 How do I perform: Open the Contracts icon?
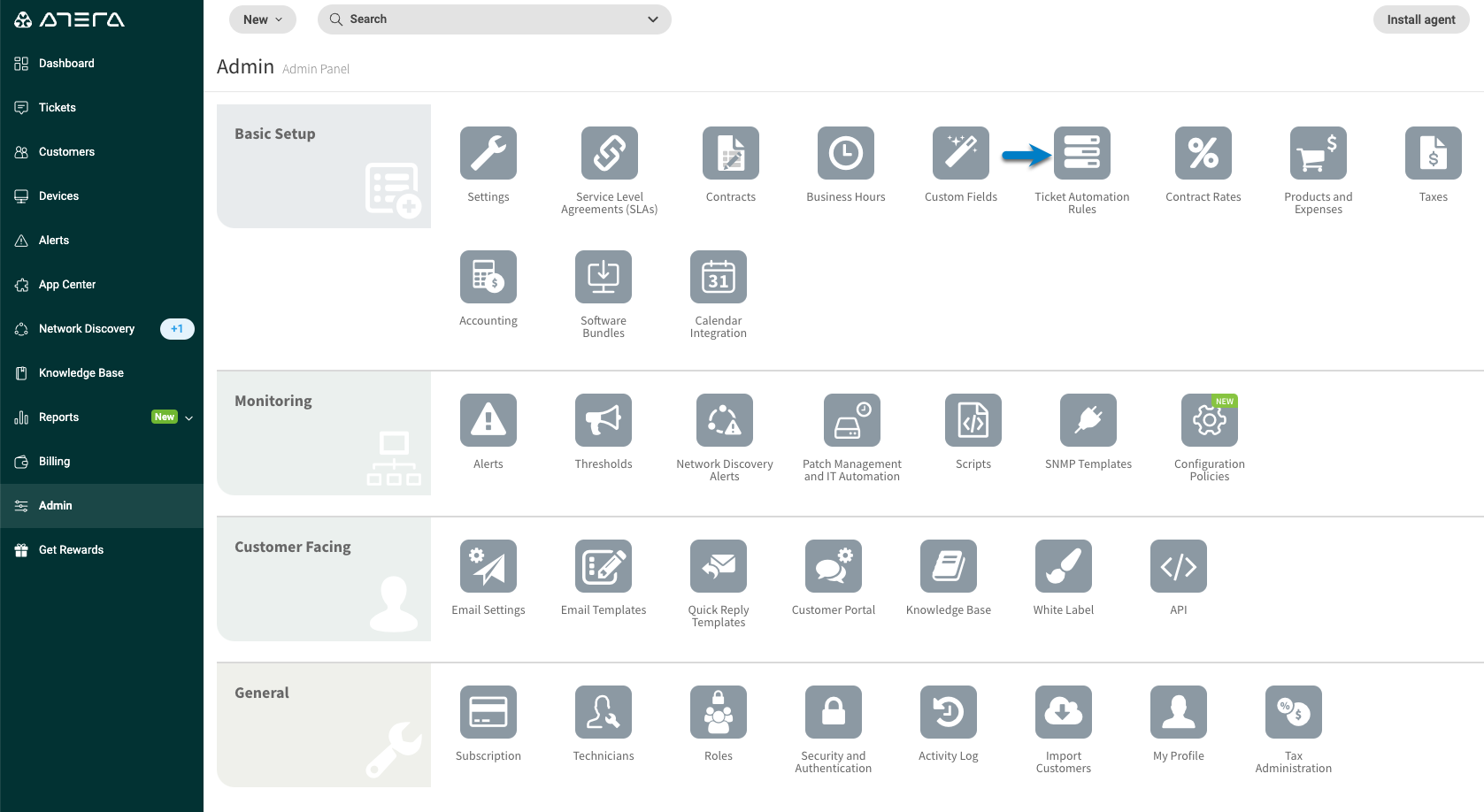[x=731, y=153]
